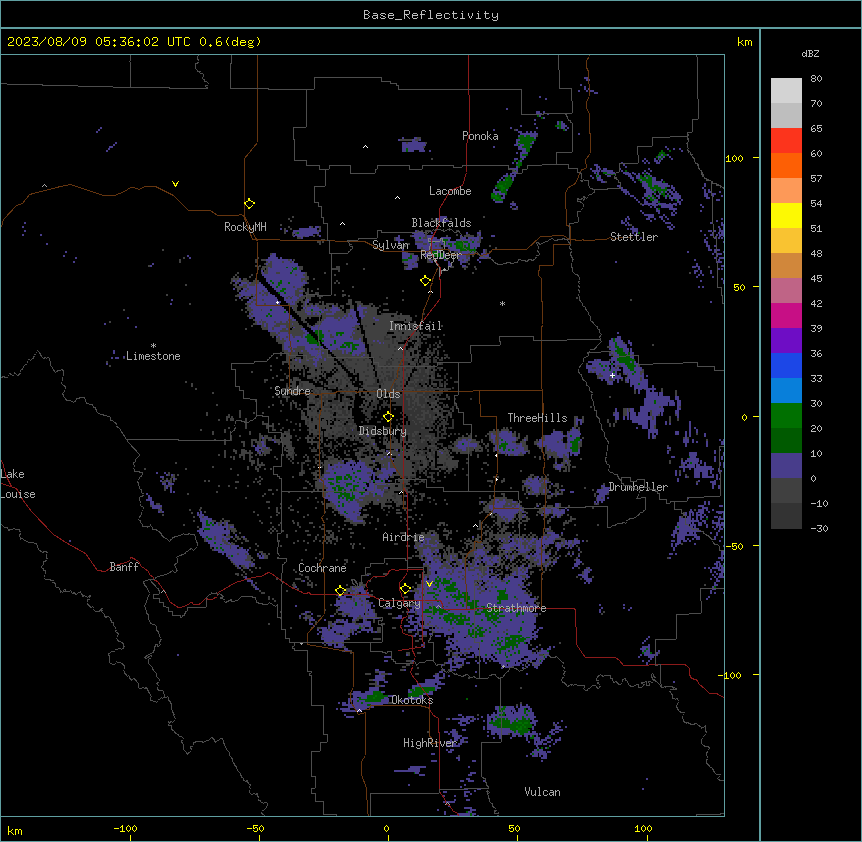Click the 100 tick on the right axis
Screen dimensions: 862x842
pos(734,158)
